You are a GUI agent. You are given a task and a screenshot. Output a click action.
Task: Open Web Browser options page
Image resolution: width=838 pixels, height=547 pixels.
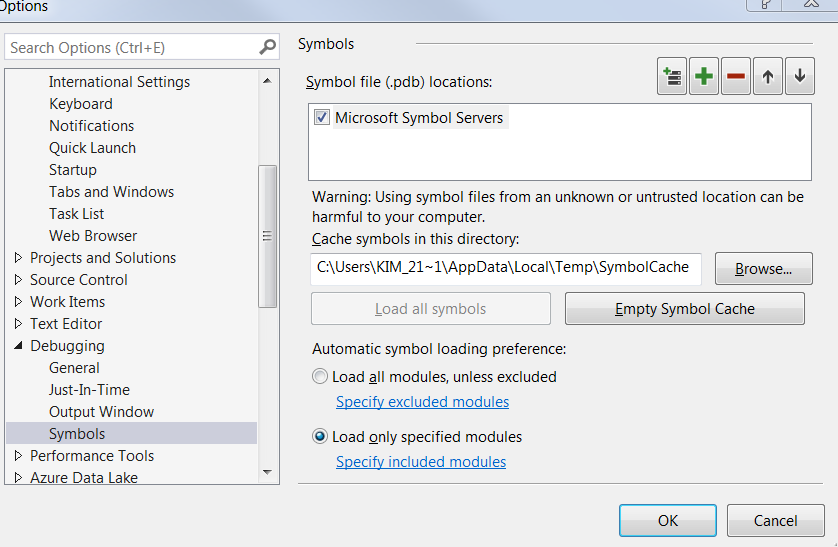tap(93, 236)
